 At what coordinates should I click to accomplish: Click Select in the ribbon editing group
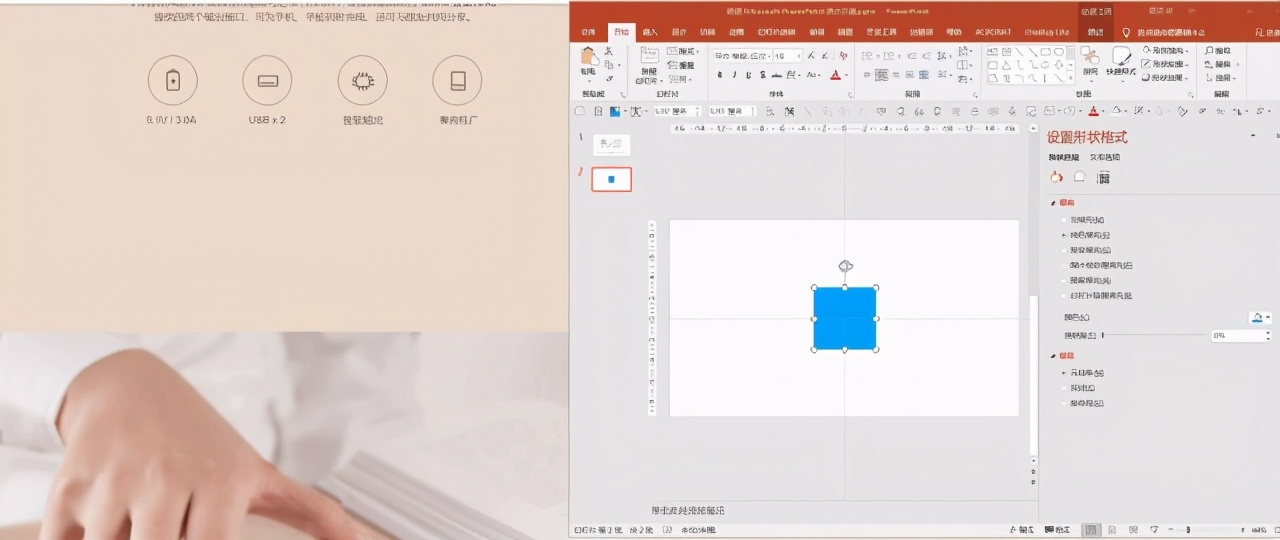click(x=1221, y=78)
